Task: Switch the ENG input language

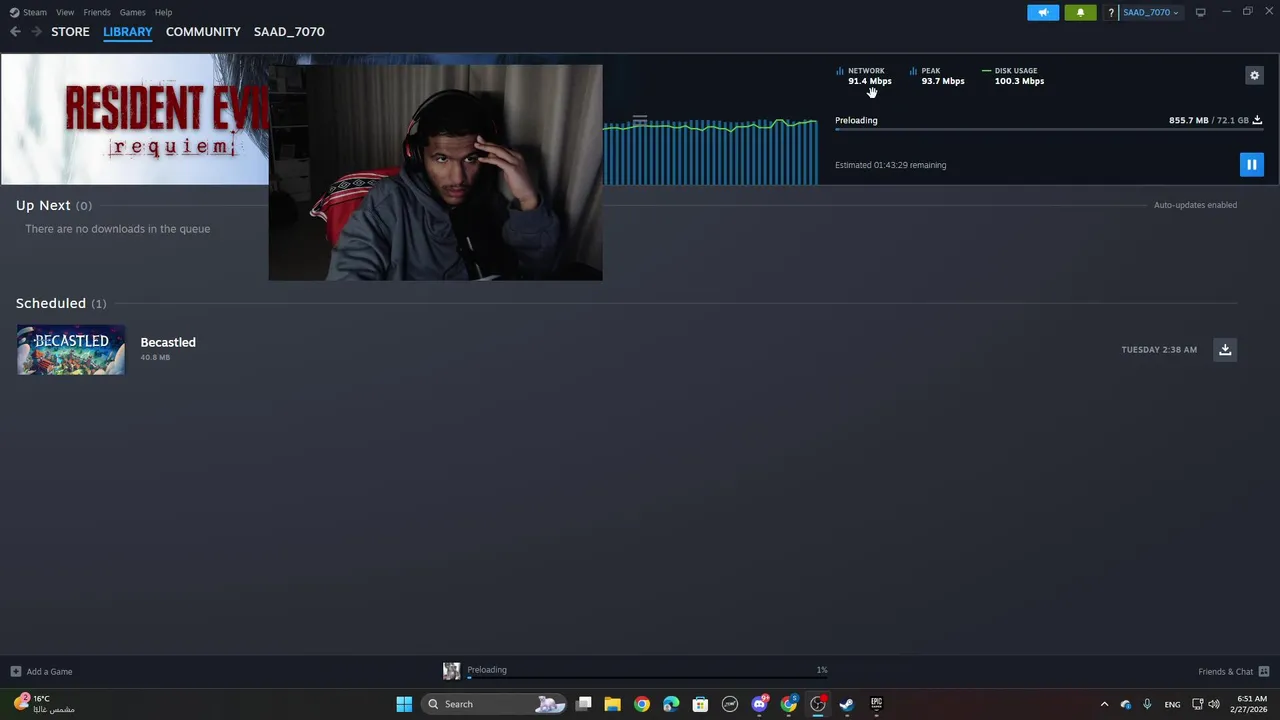Action: (x=1172, y=704)
